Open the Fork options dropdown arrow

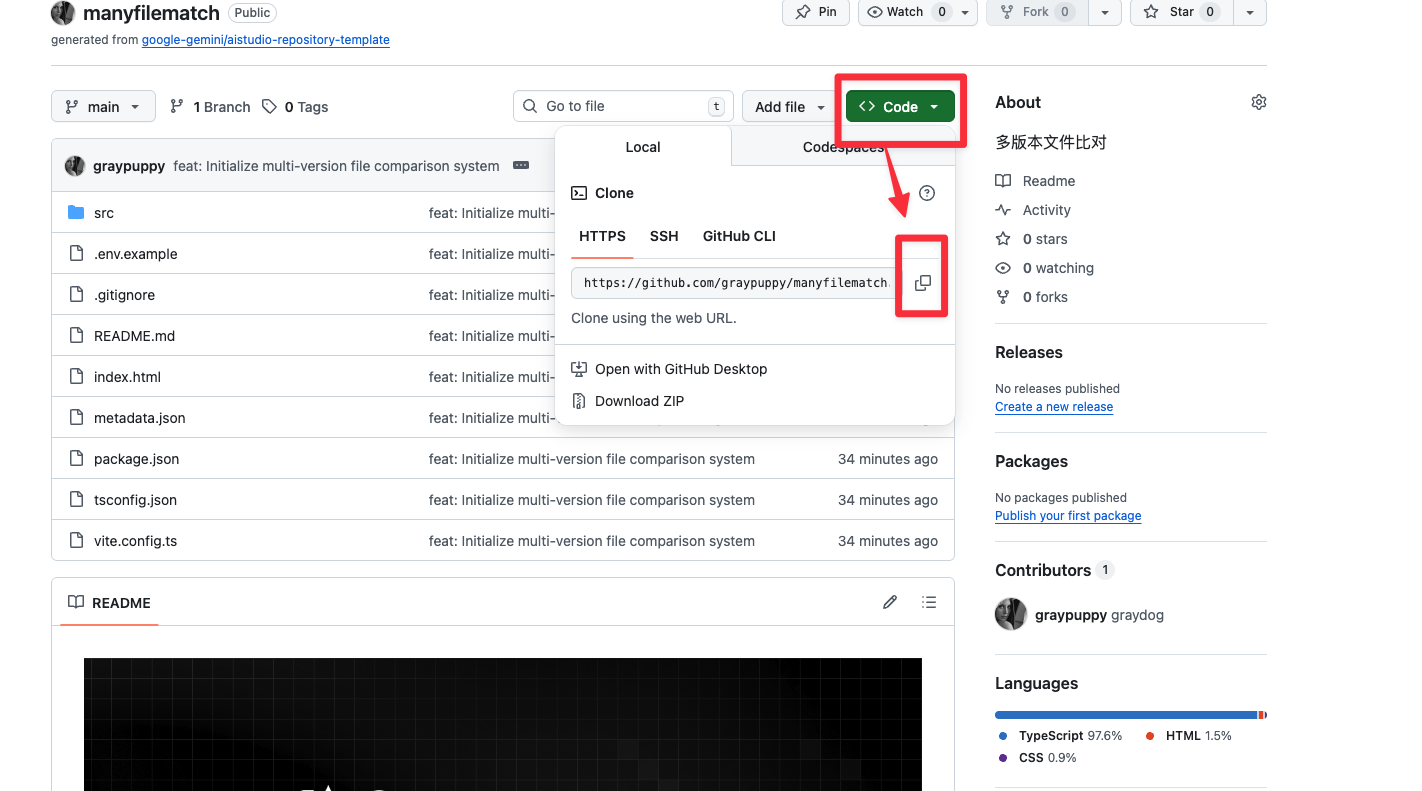coord(1104,12)
